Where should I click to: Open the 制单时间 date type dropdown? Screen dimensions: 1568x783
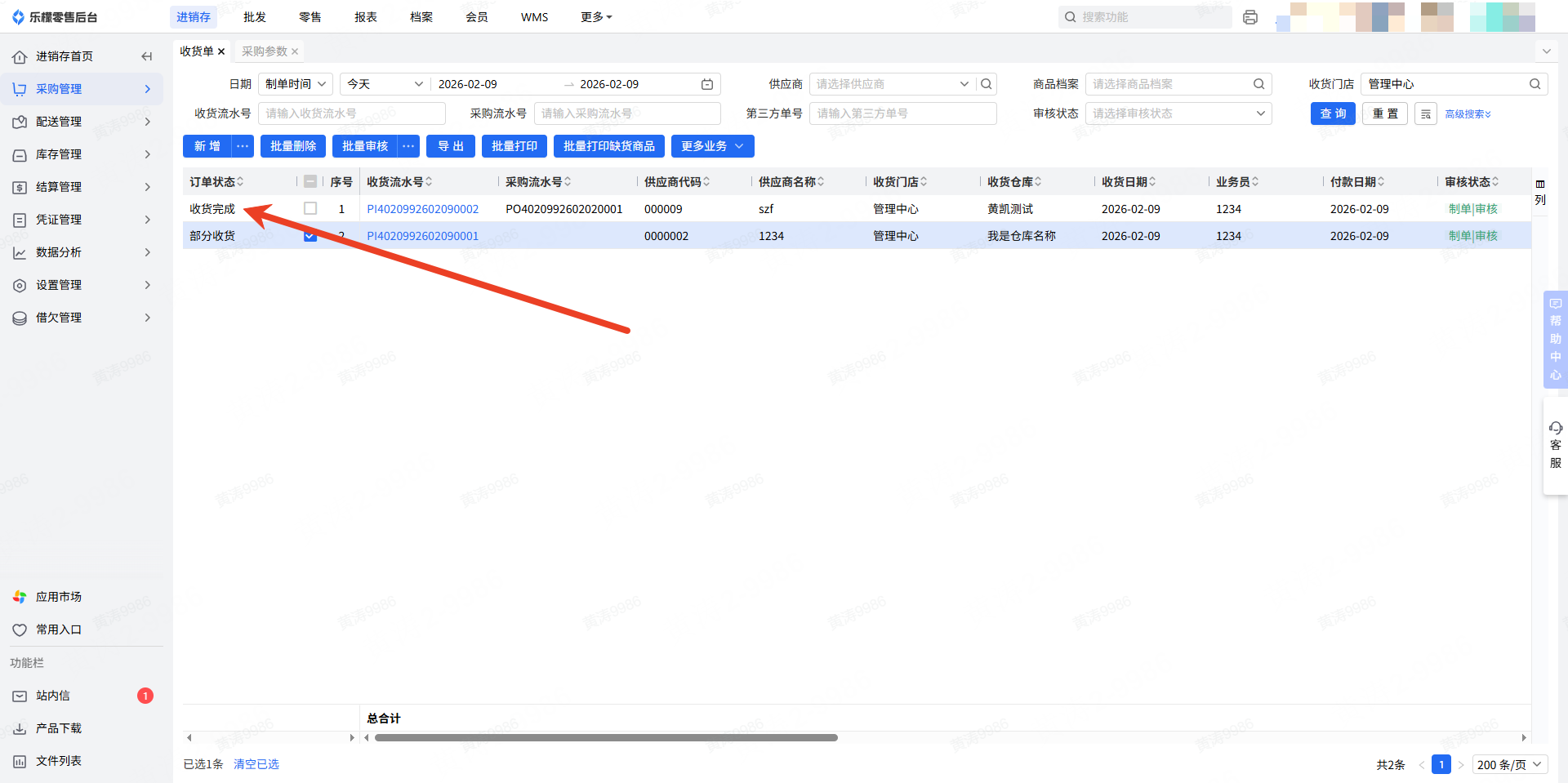click(296, 84)
